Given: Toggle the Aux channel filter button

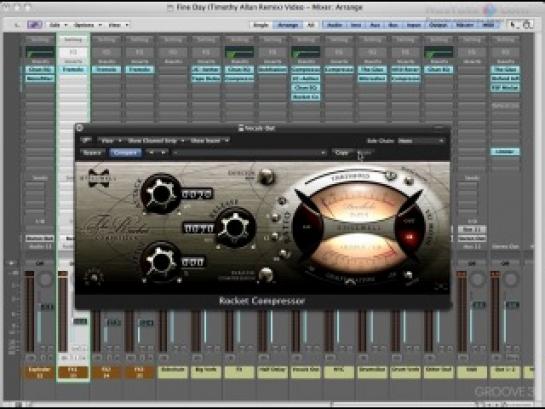Looking at the screenshot, I should coord(375,25).
